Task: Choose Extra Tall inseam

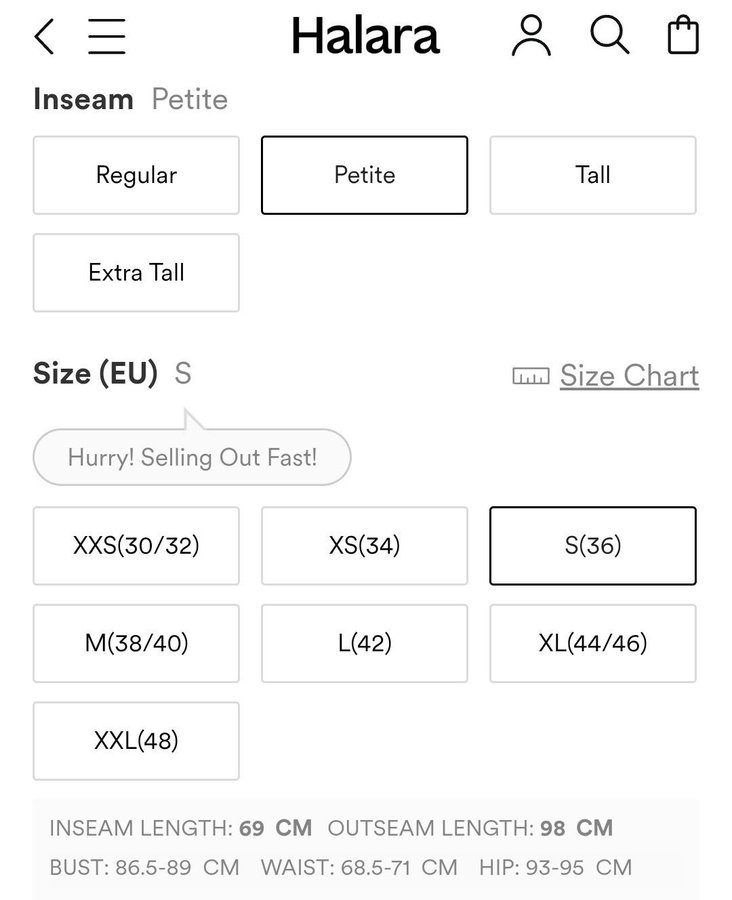Action: pos(136,273)
